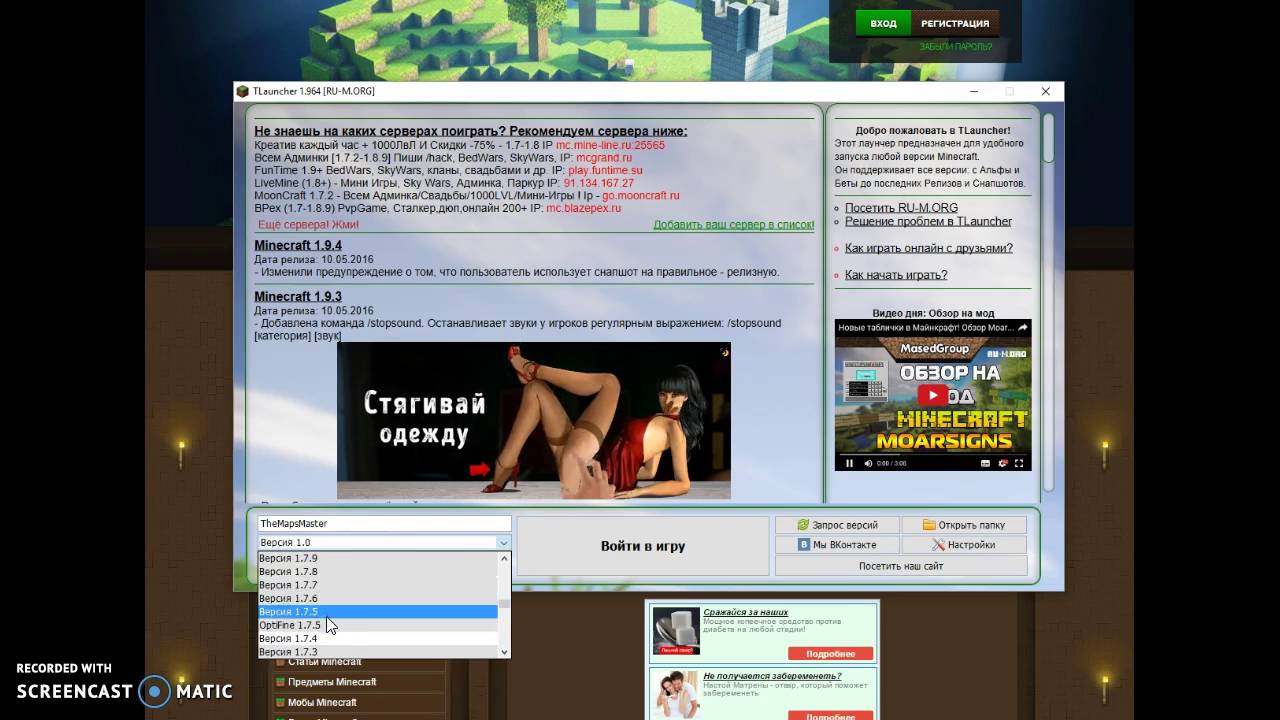The width and height of the screenshot is (1280, 720).
Task: Click the up arrow in the version list scrollbar
Action: pyautogui.click(x=504, y=557)
